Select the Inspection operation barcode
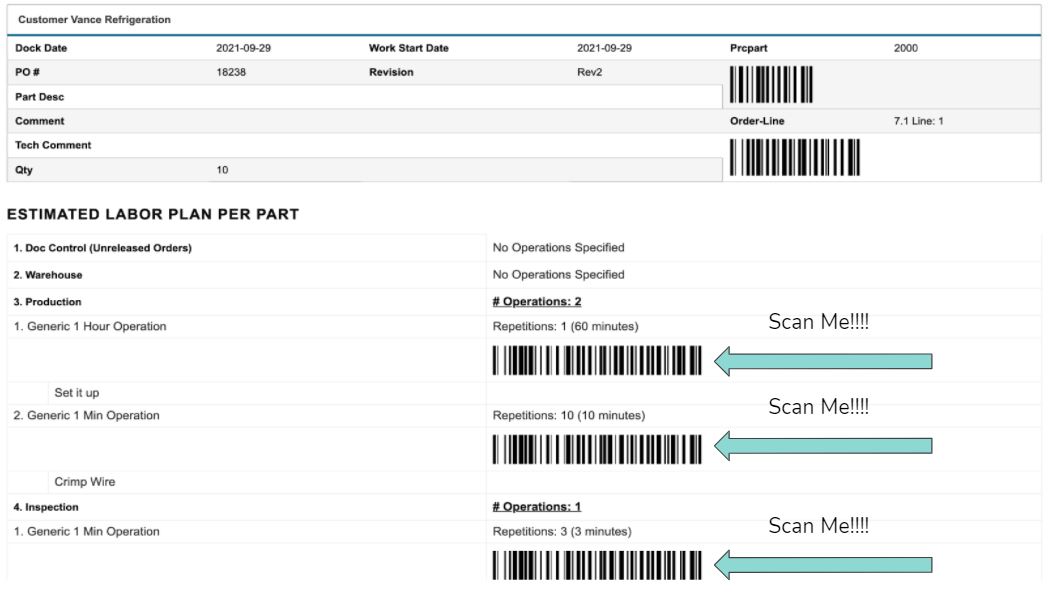The width and height of the screenshot is (1049, 600). [597, 565]
